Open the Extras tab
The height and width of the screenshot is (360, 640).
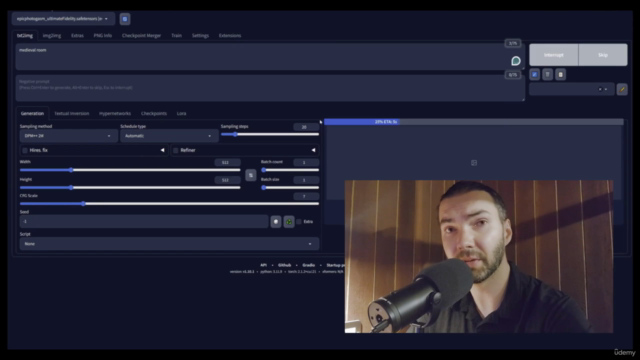point(77,36)
